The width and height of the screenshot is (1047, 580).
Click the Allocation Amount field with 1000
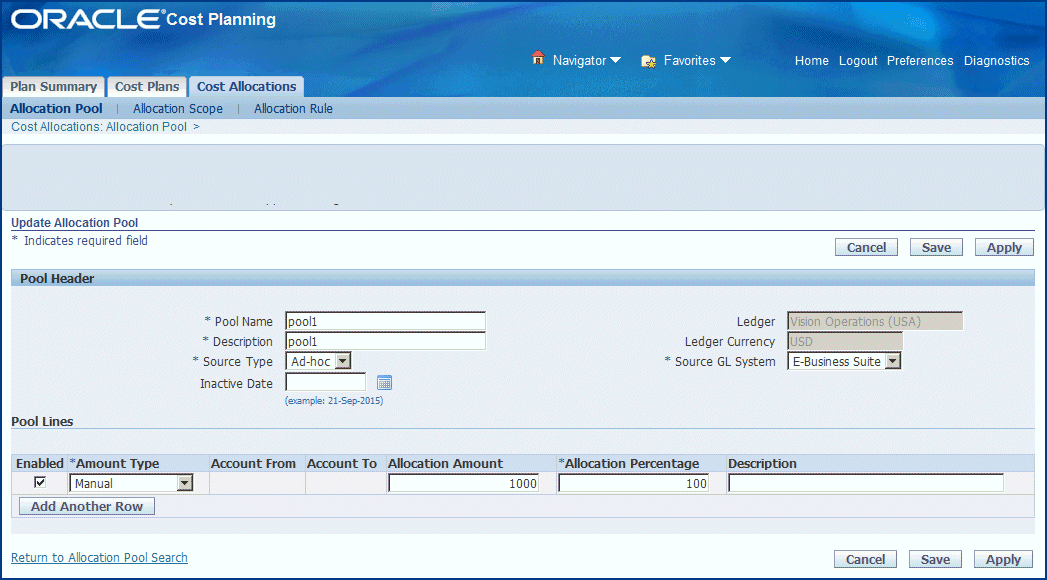tap(463, 483)
